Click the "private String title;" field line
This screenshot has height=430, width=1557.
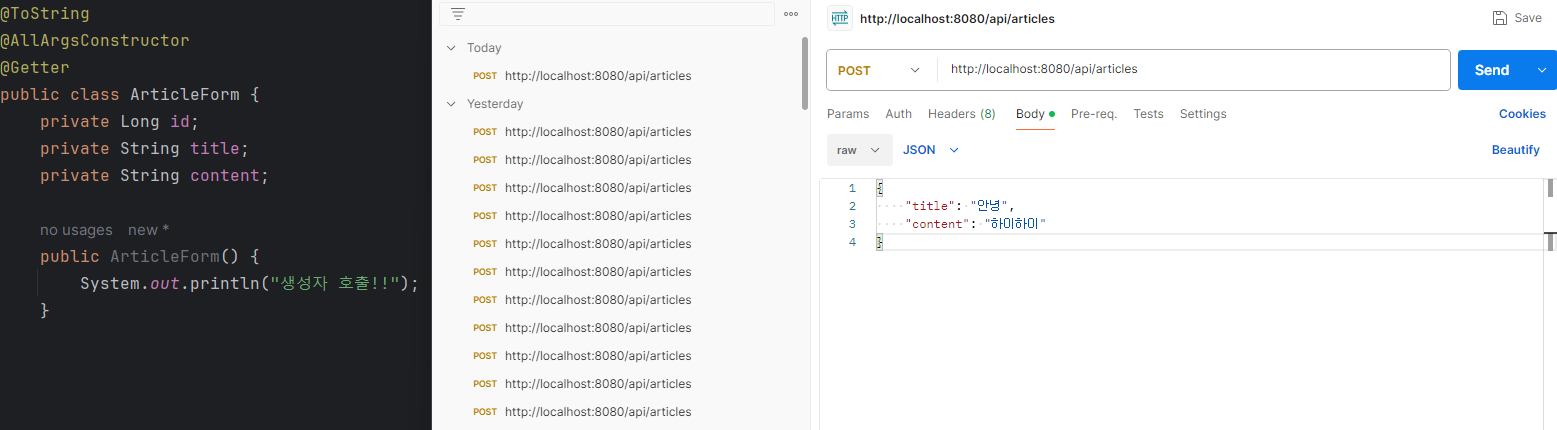tap(145, 149)
